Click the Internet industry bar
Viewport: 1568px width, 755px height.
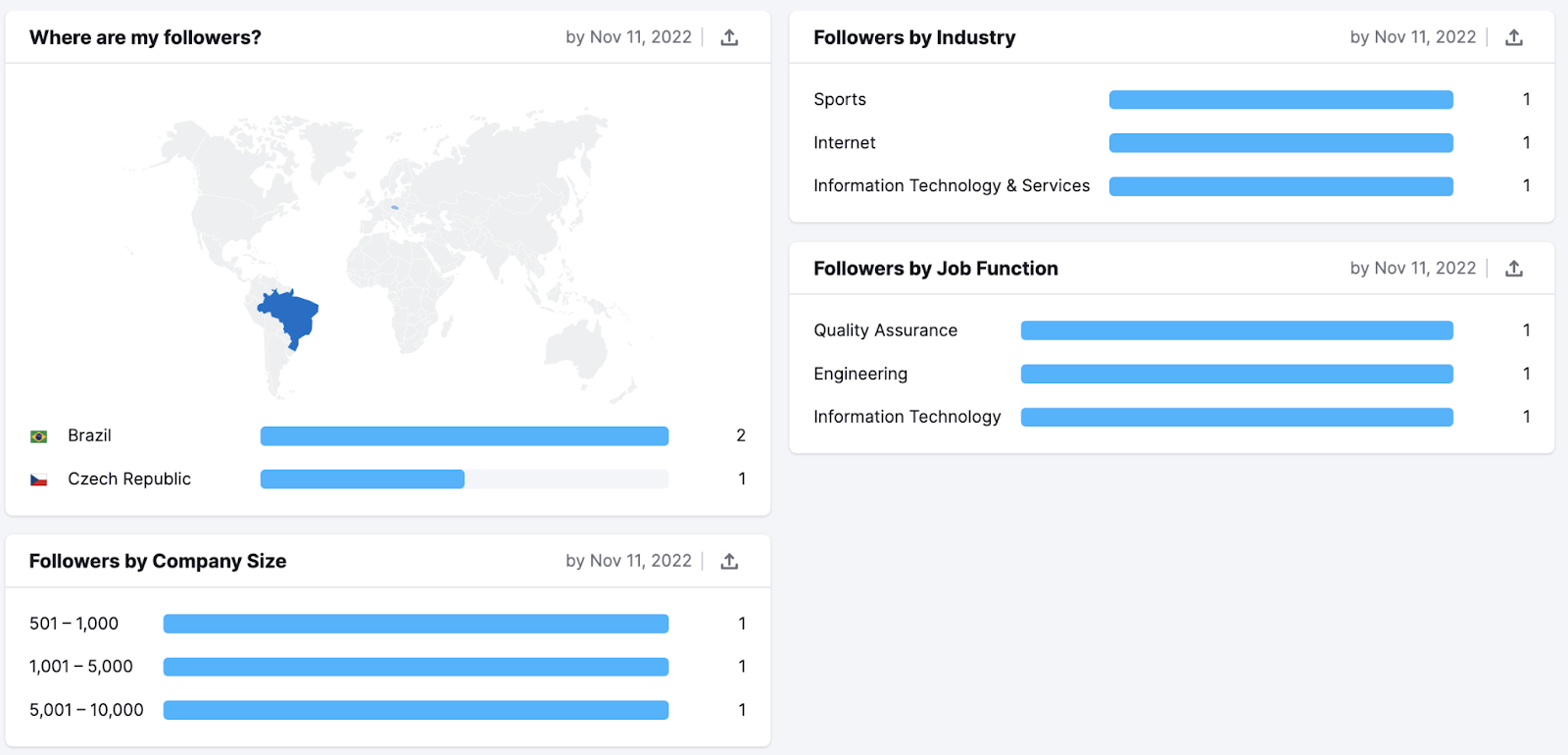tap(1280, 142)
